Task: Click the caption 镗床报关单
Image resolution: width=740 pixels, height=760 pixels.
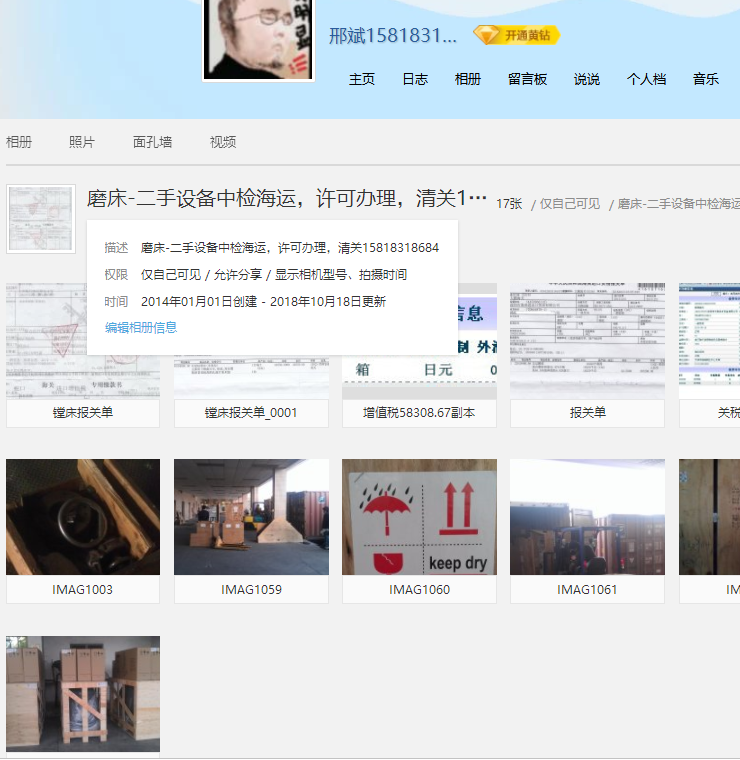Action: 83,413
